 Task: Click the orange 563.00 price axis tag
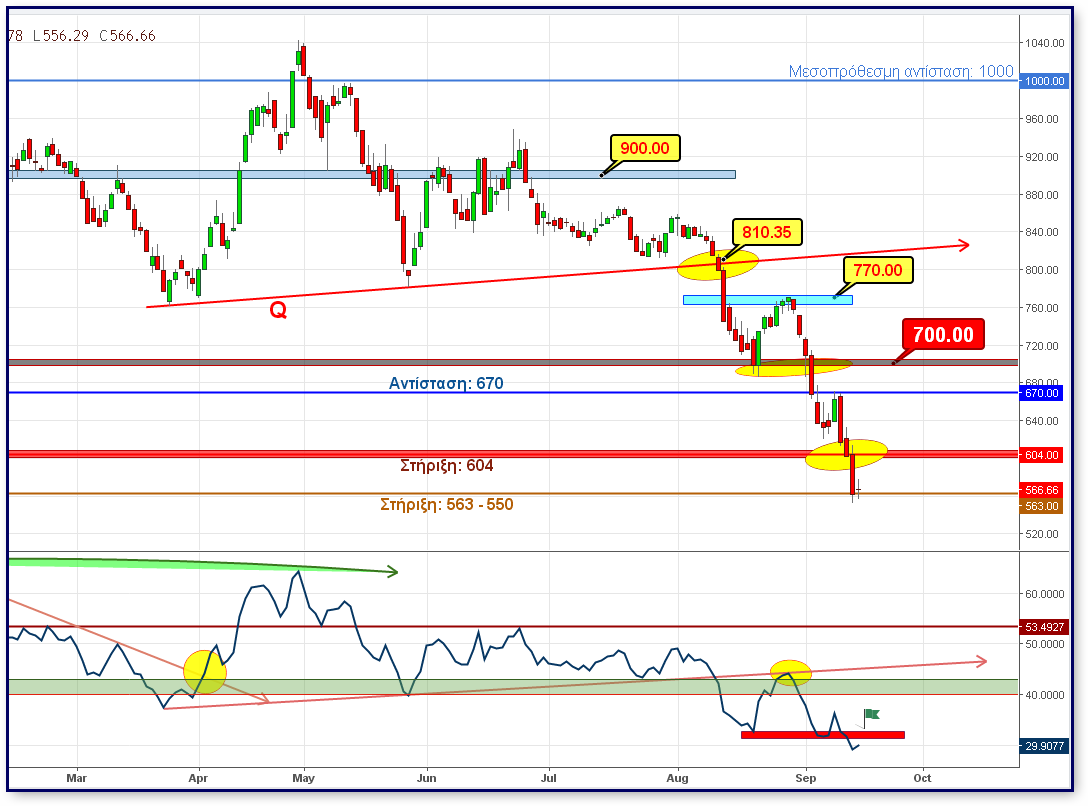point(1042,506)
